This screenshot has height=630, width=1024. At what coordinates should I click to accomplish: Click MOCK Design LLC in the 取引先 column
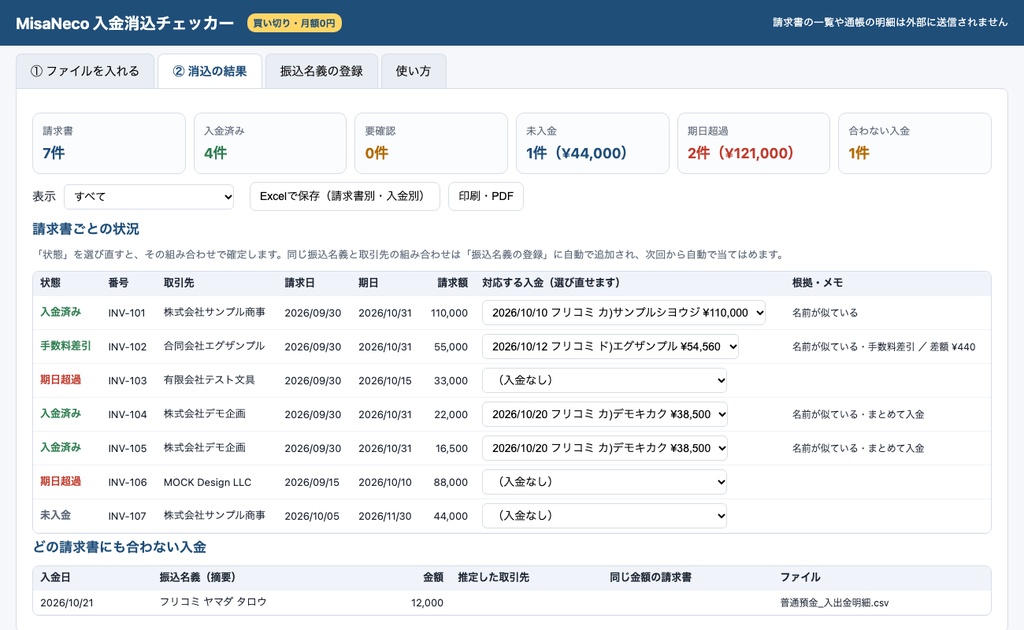coord(207,482)
